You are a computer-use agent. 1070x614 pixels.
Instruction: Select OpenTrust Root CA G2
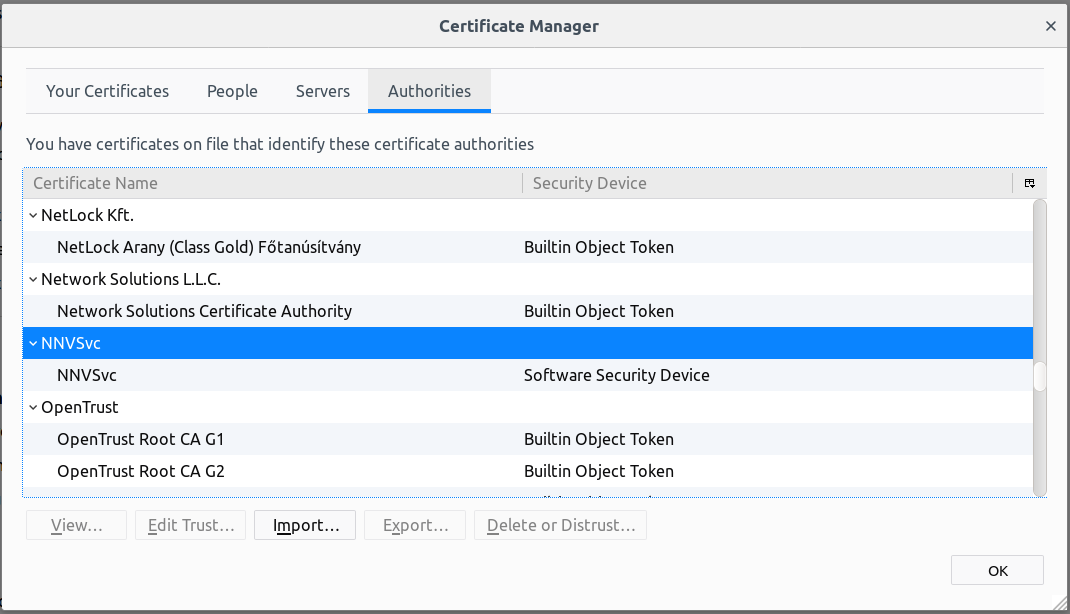[141, 471]
